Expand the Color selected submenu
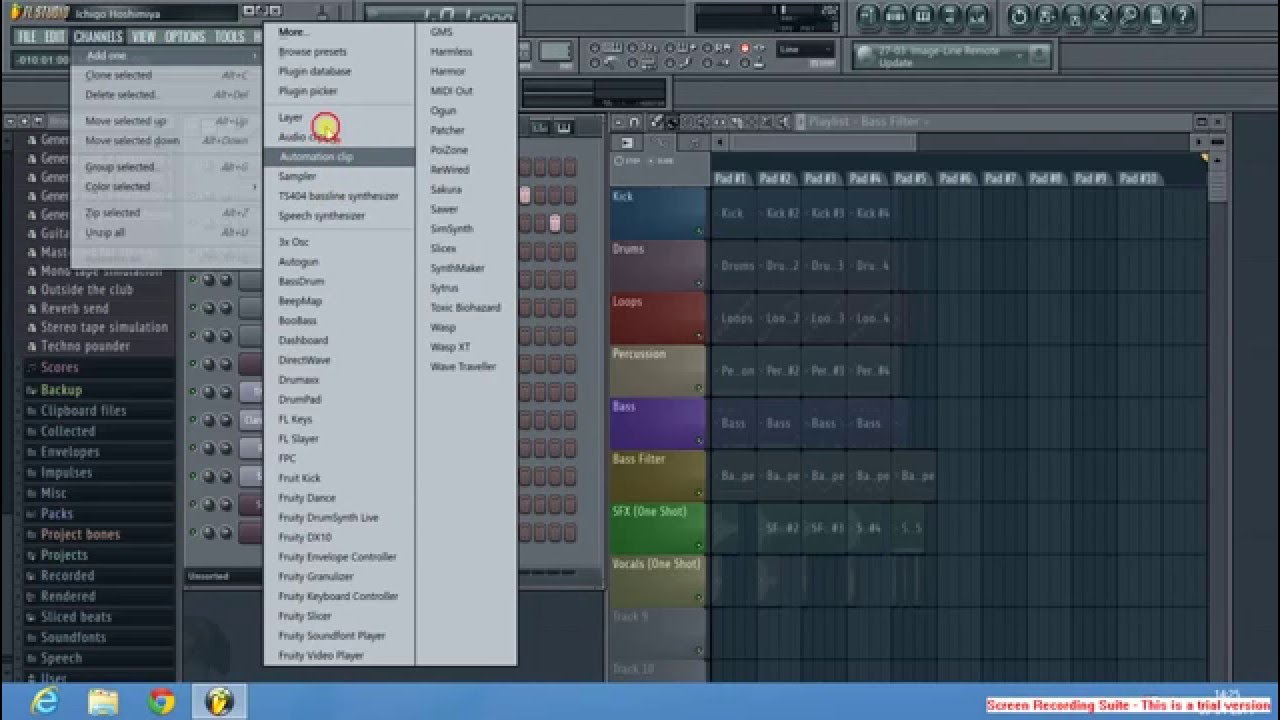This screenshot has width=1280, height=720. click(166, 187)
